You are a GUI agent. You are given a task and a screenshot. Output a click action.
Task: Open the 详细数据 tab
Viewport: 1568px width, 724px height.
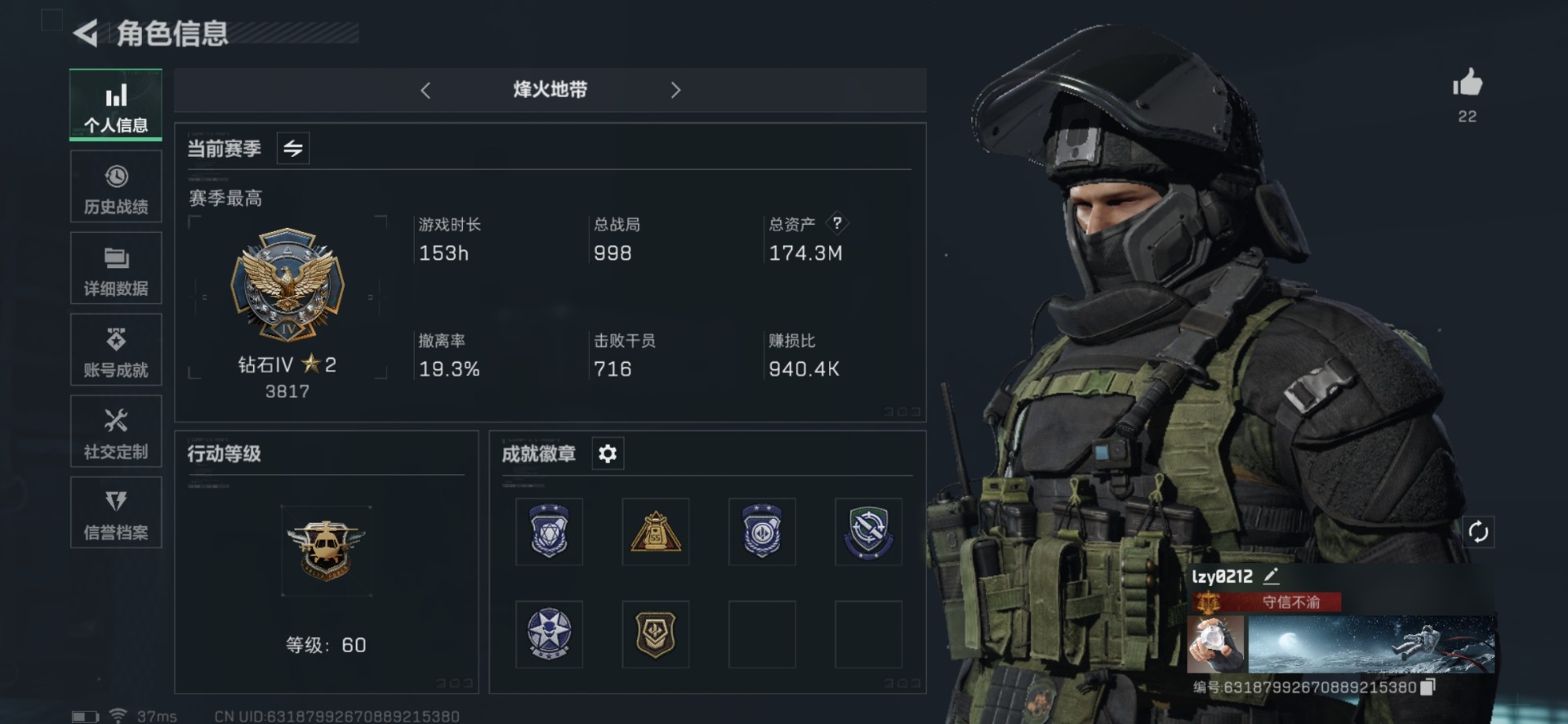pyautogui.click(x=116, y=268)
